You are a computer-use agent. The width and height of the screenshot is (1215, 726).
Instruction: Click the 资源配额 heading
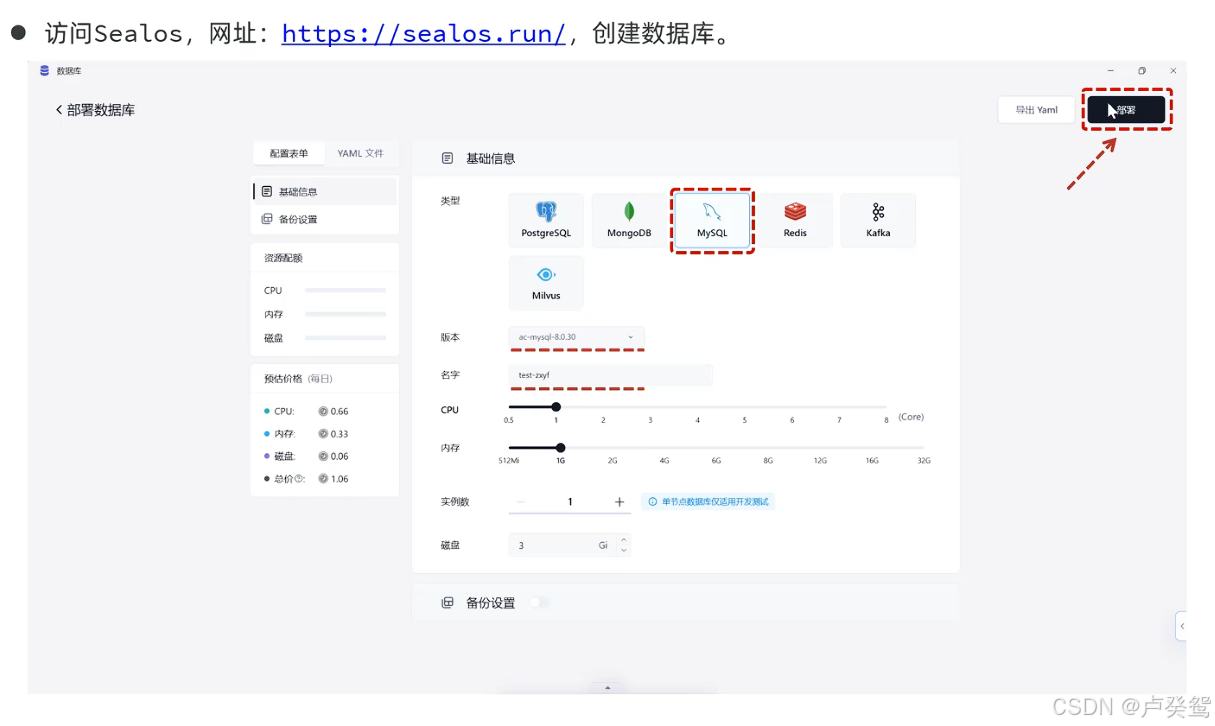click(283, 258)
